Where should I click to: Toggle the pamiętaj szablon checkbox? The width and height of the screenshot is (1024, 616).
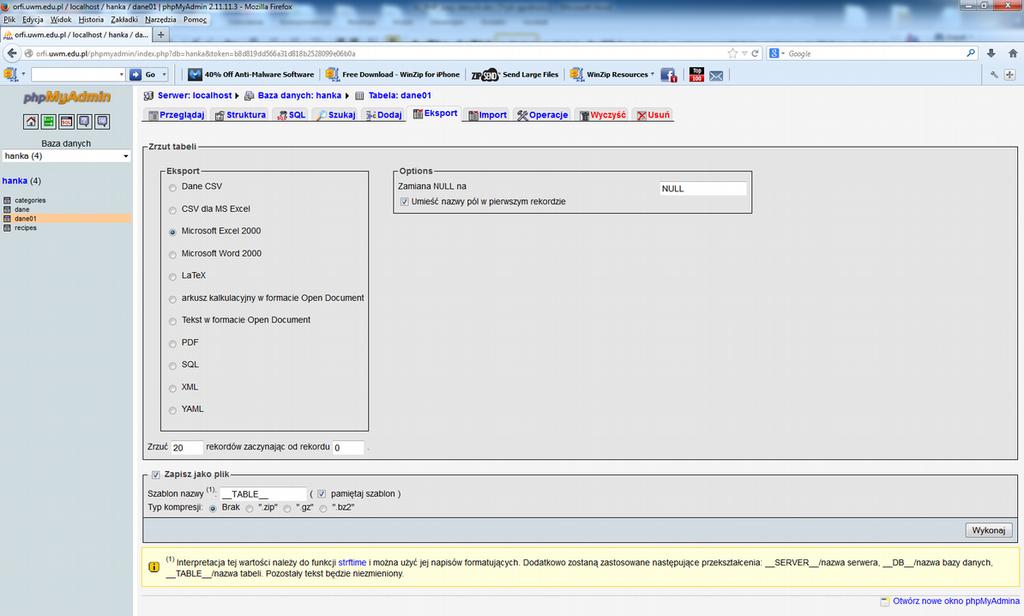point(322,494)
